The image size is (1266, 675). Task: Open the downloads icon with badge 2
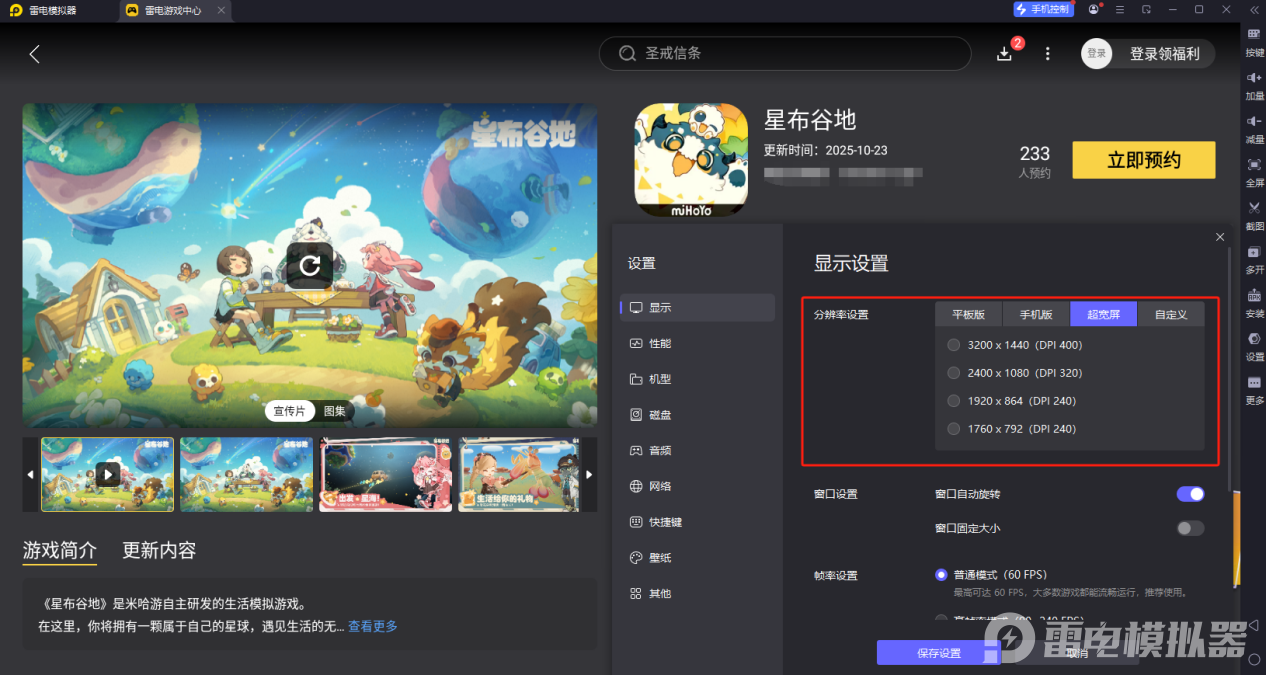(x=1004, y=53)
